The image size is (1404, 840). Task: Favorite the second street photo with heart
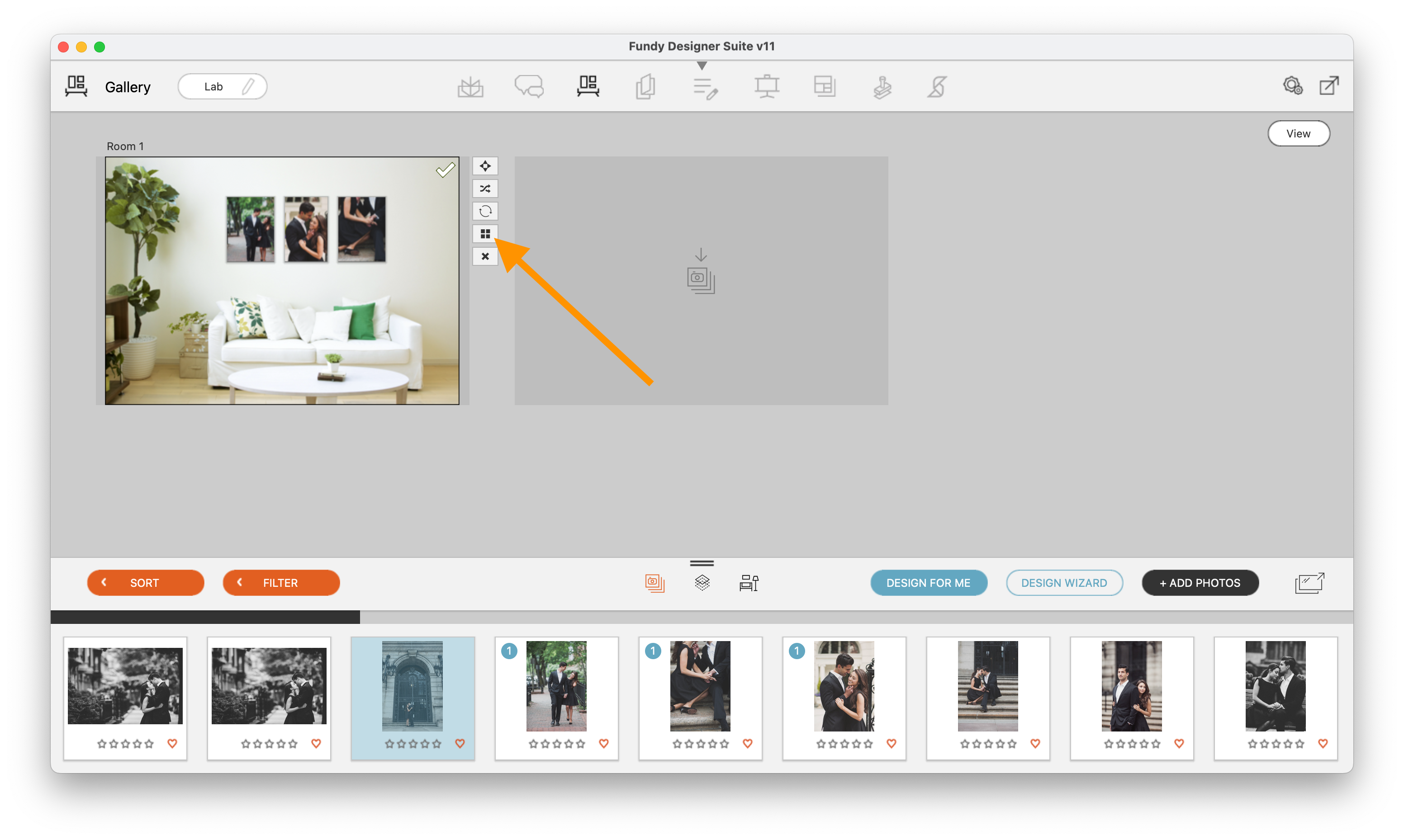point(317,744)
